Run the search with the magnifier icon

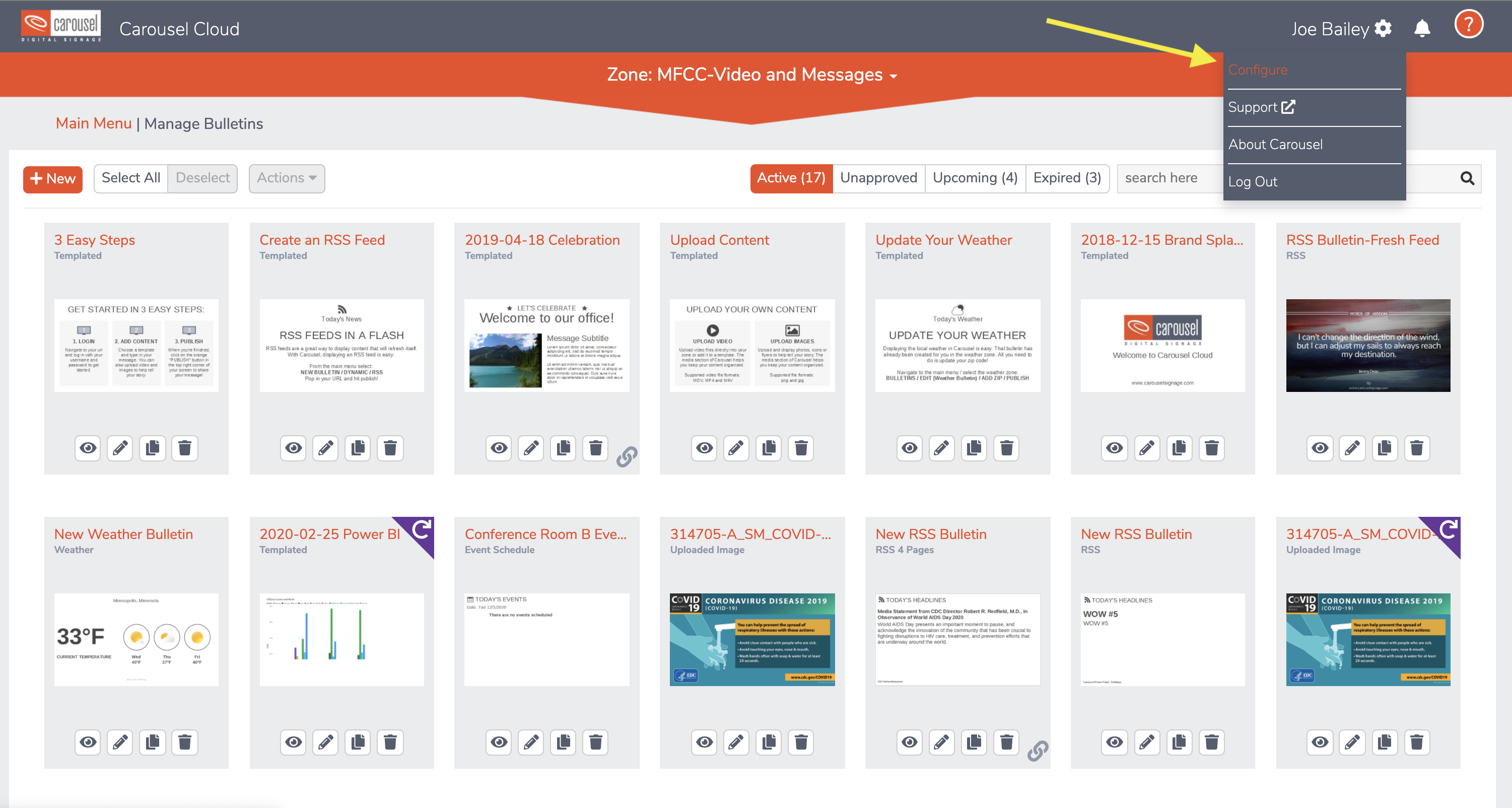[1467, 178]
